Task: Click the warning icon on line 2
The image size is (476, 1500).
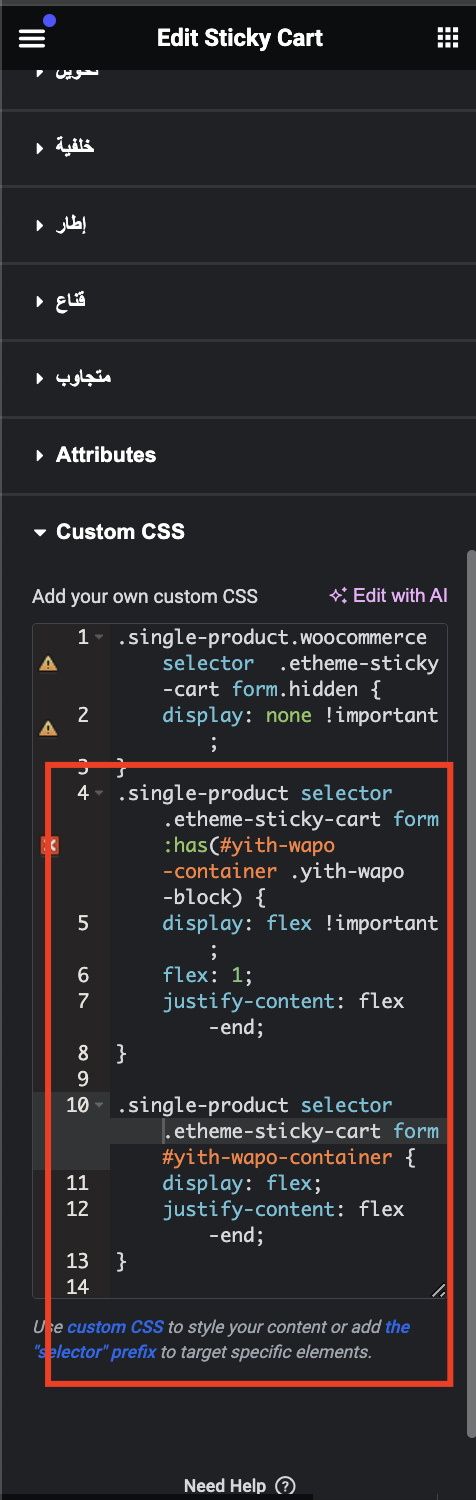Action: [x=48, y=729]
